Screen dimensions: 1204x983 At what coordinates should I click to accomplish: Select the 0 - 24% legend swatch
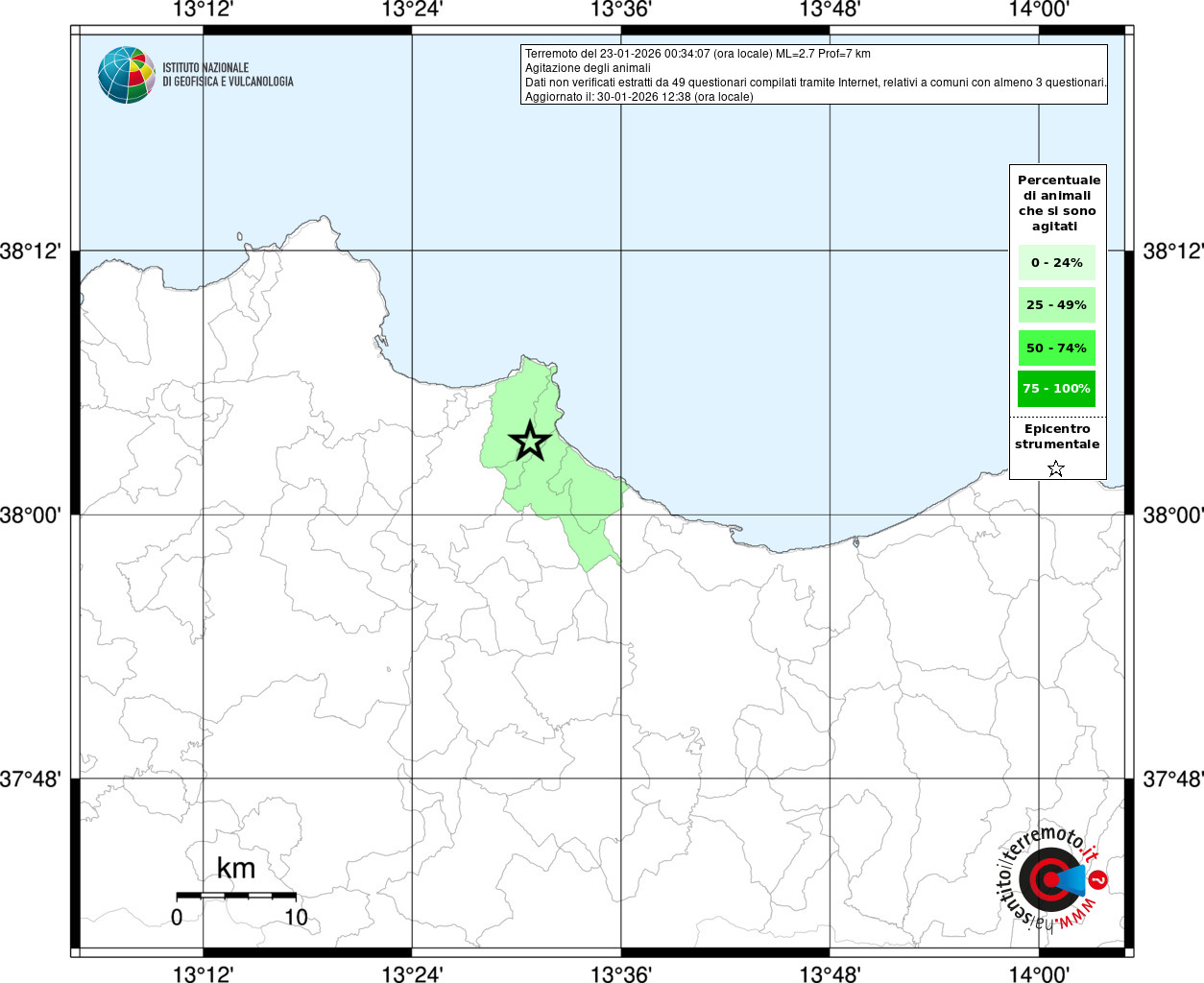coord(1056,263)
